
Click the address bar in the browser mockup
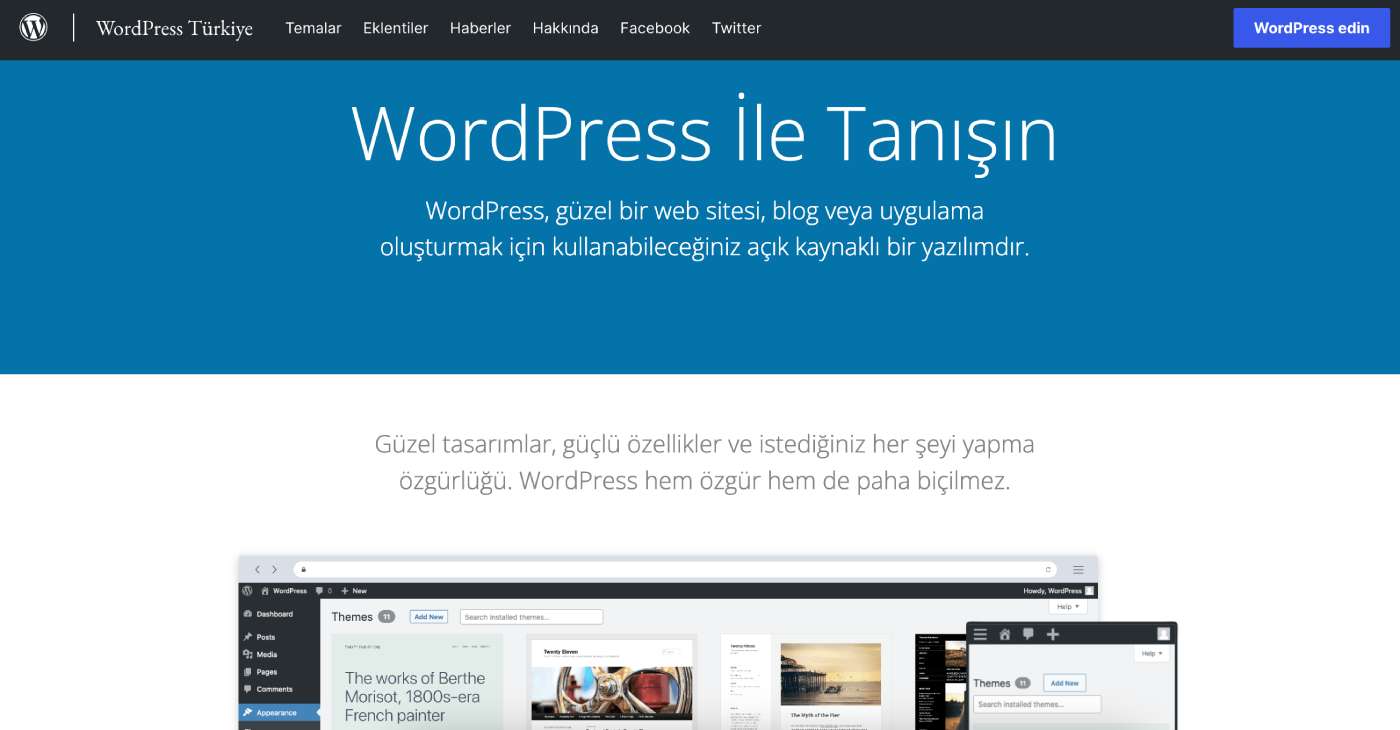click(676, 569)
